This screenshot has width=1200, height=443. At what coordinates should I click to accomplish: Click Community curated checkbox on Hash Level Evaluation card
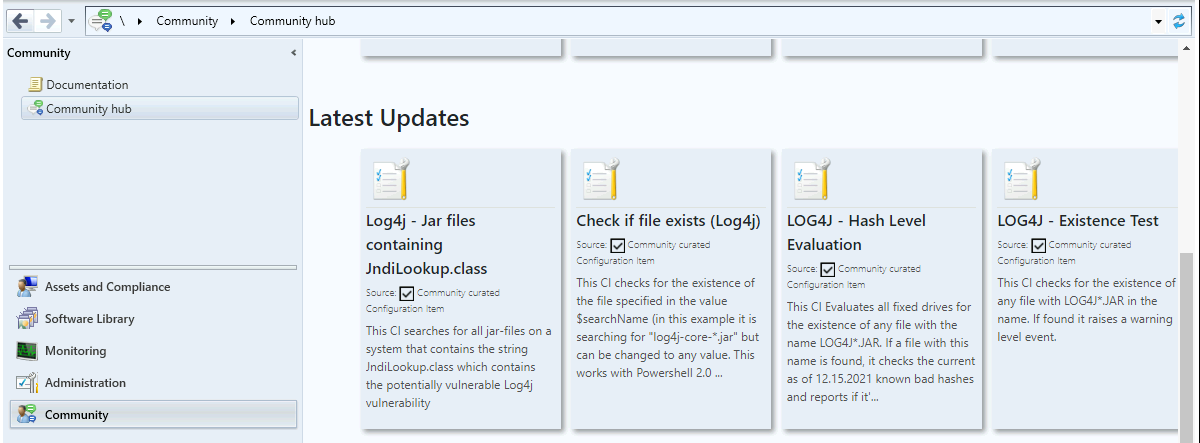[x=828, y=269]
